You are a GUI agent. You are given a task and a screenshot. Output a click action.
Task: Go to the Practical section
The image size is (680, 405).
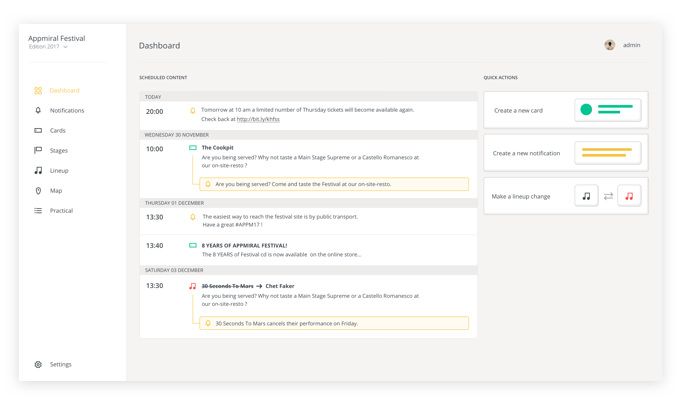(x=61, y=211)
